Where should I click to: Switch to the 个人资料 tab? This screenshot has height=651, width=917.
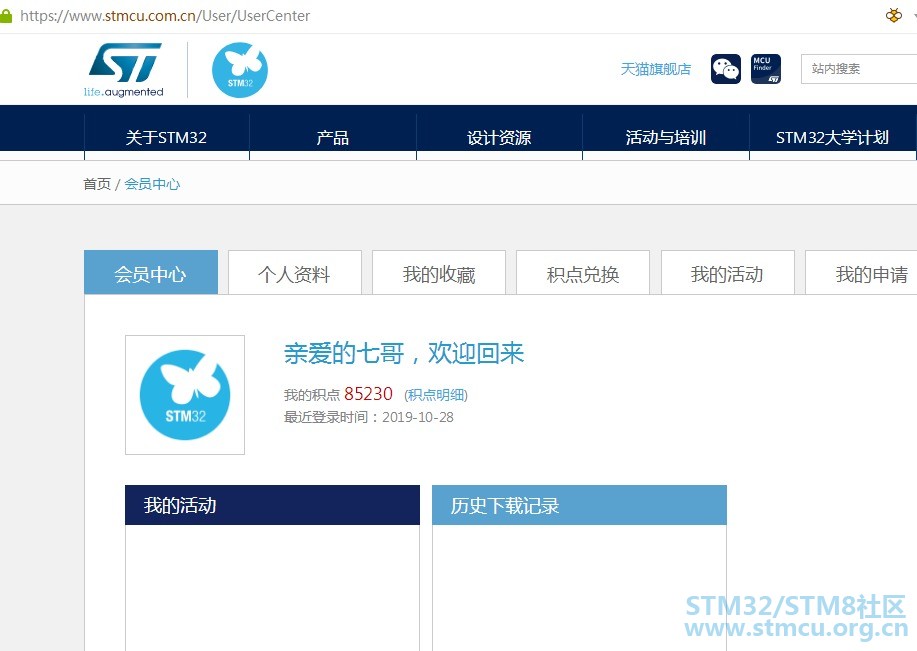pos(295,273)
